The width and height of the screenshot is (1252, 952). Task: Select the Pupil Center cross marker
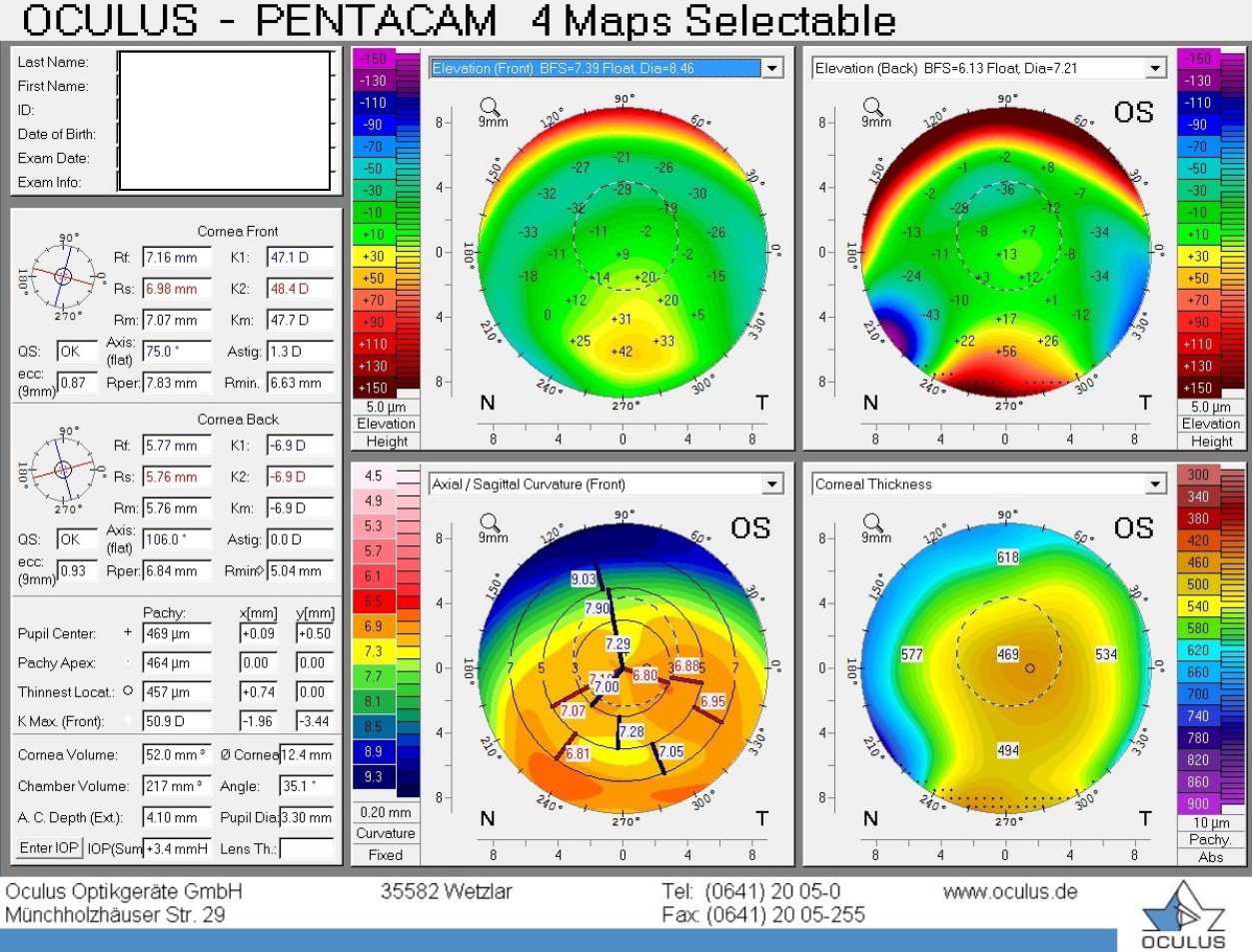point(128,632)
